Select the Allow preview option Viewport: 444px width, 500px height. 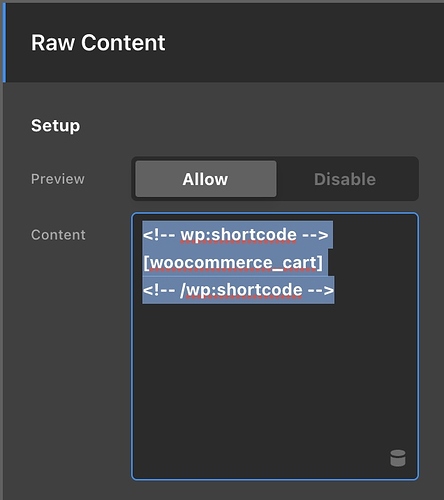(x=206, y=179)
